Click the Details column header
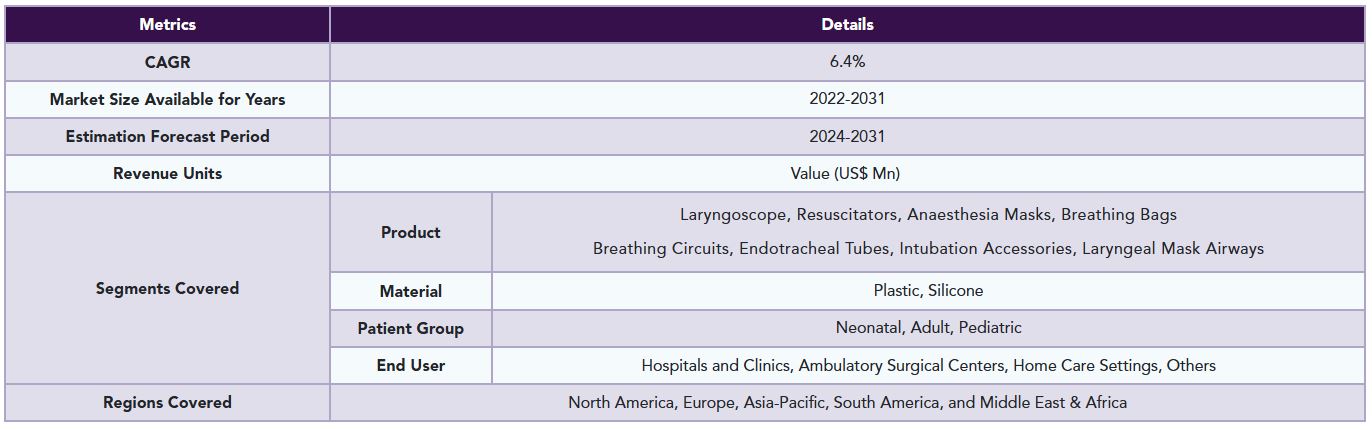Viewport: 1372px width, 430px height. click(847, 24)
